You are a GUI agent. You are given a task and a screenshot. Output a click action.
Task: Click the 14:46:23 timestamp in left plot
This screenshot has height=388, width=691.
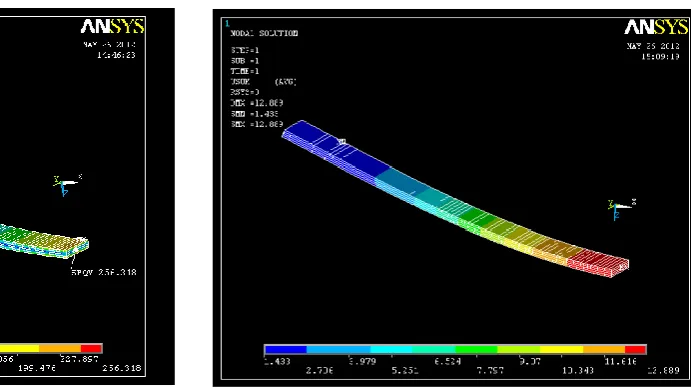(116, 55)
